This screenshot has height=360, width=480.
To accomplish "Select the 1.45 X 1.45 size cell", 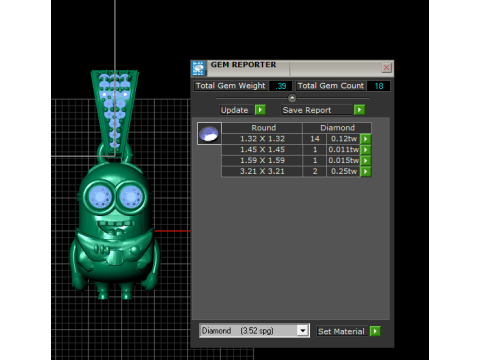I will 262,150.
